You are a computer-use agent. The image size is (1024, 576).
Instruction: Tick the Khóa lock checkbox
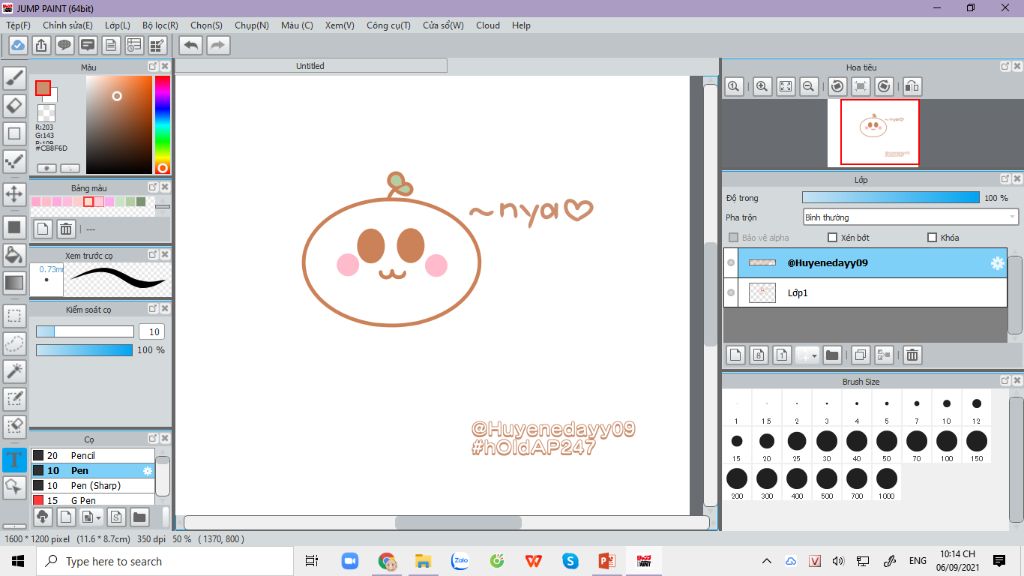pos(932,238)
